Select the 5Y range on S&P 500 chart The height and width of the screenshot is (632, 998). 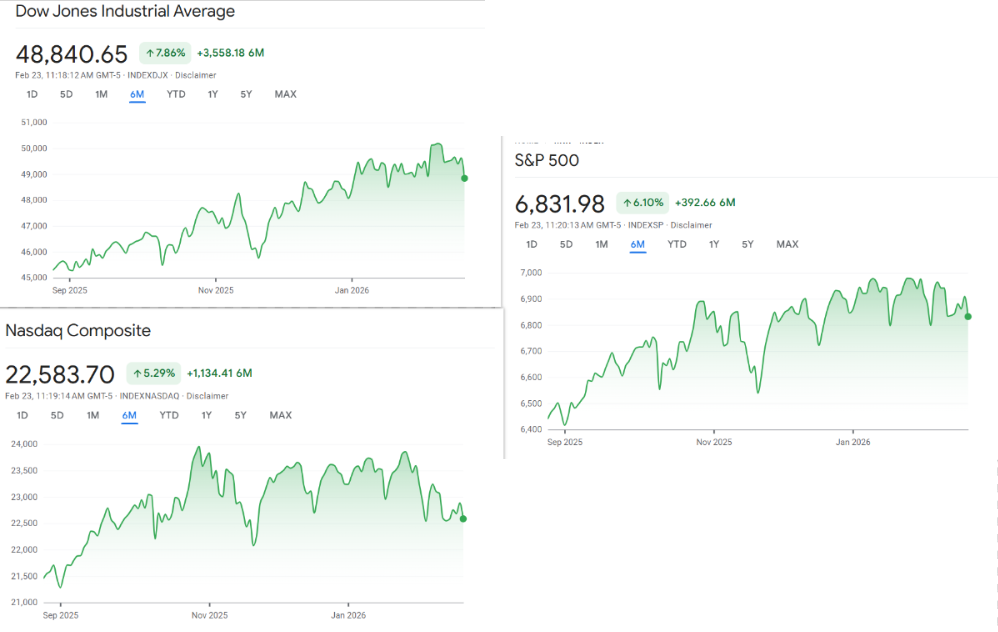click(x=747, y=245)
